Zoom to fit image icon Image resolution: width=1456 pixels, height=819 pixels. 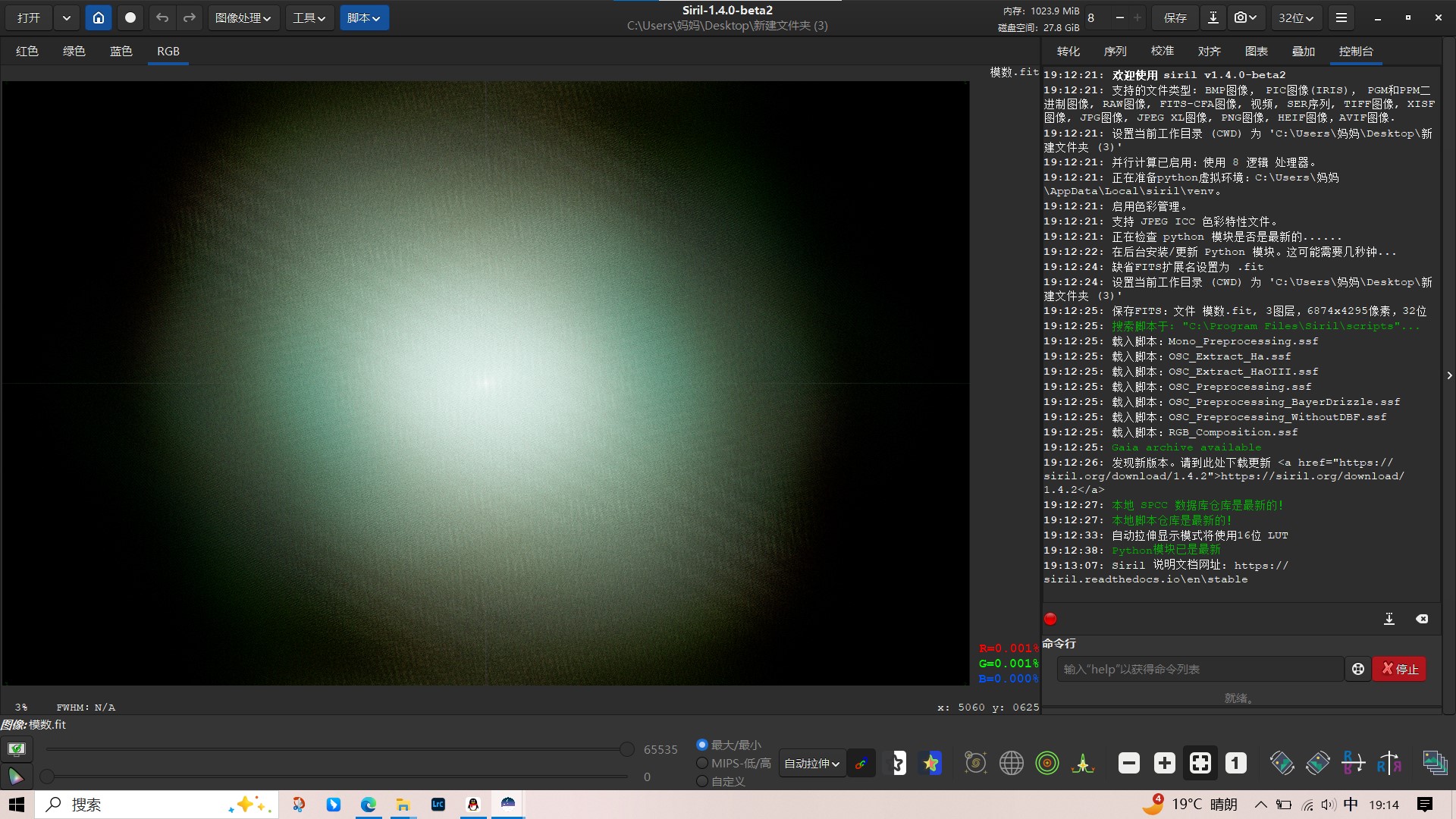click(1200, 763)
